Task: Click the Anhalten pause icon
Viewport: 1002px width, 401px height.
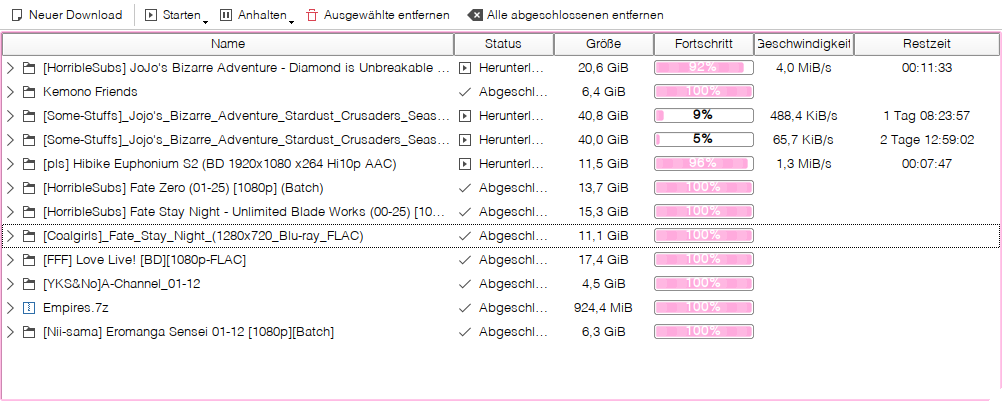Action: [226, 15]
